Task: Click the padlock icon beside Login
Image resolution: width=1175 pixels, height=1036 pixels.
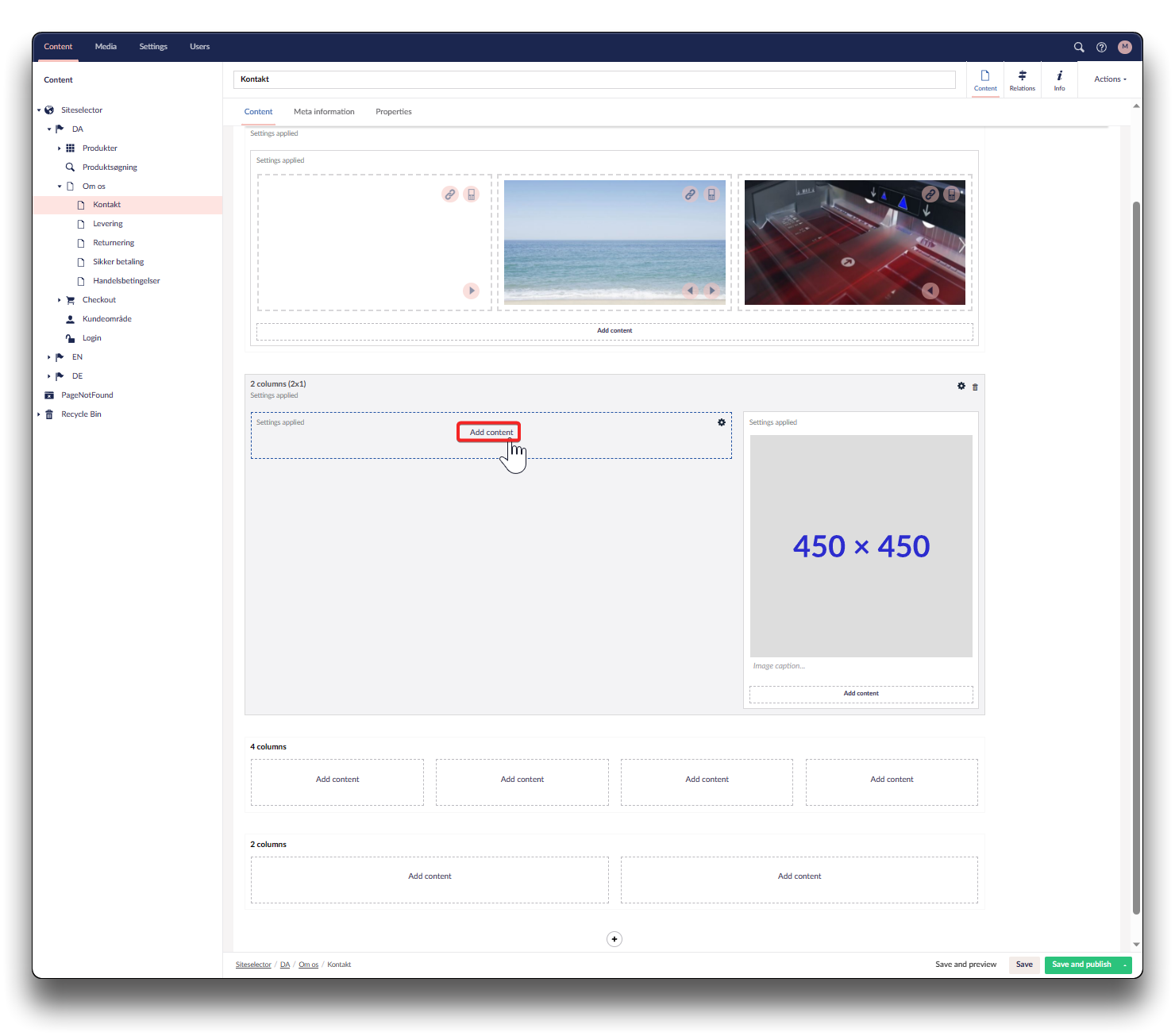Action: (x=70, y=338)
